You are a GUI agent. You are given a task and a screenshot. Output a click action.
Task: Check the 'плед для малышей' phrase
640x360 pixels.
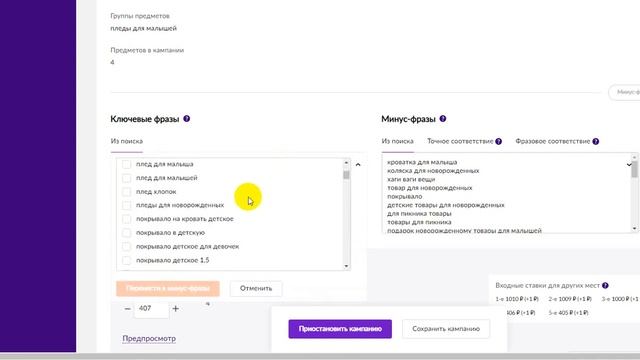coord(127,178)
